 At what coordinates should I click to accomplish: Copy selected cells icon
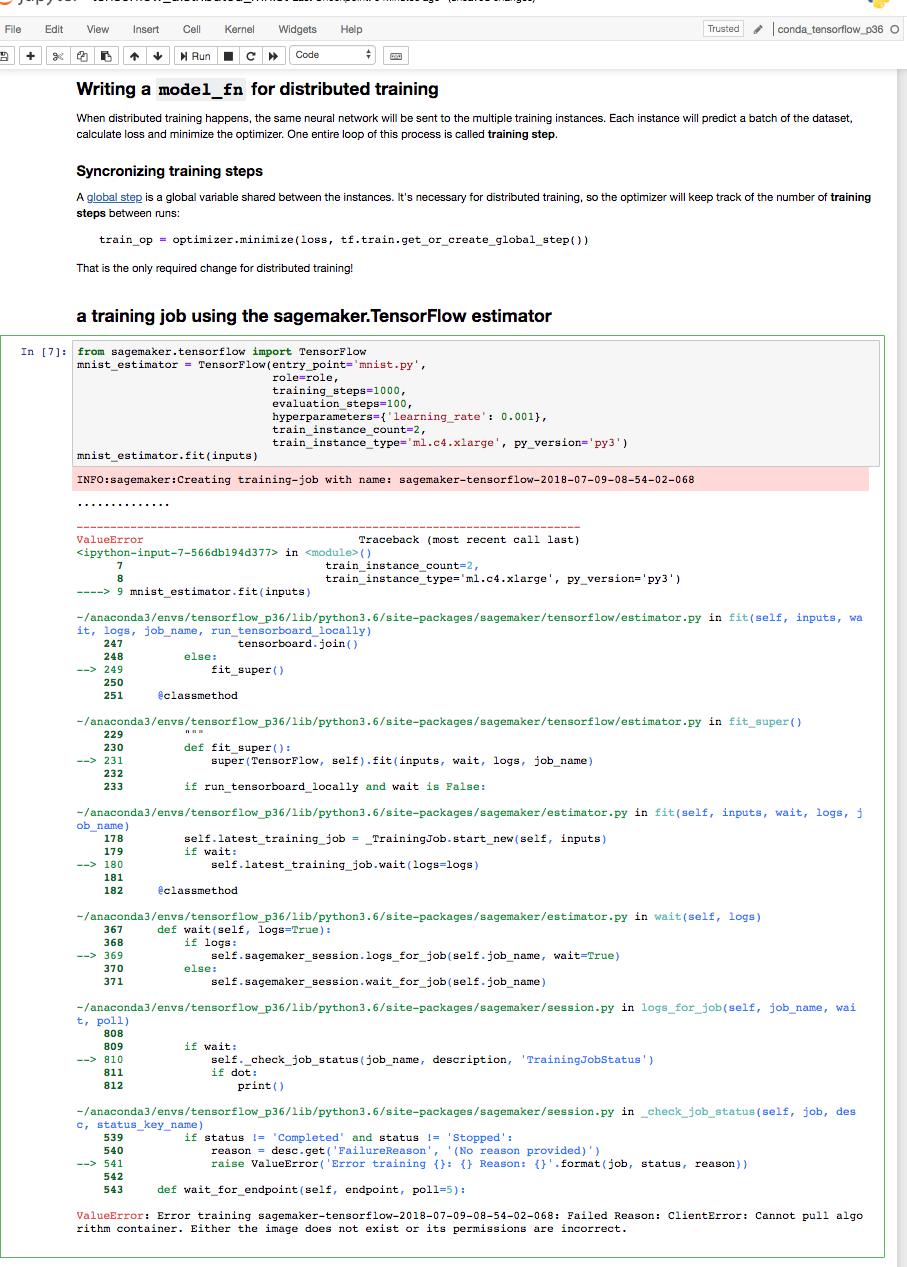[82, 55]
